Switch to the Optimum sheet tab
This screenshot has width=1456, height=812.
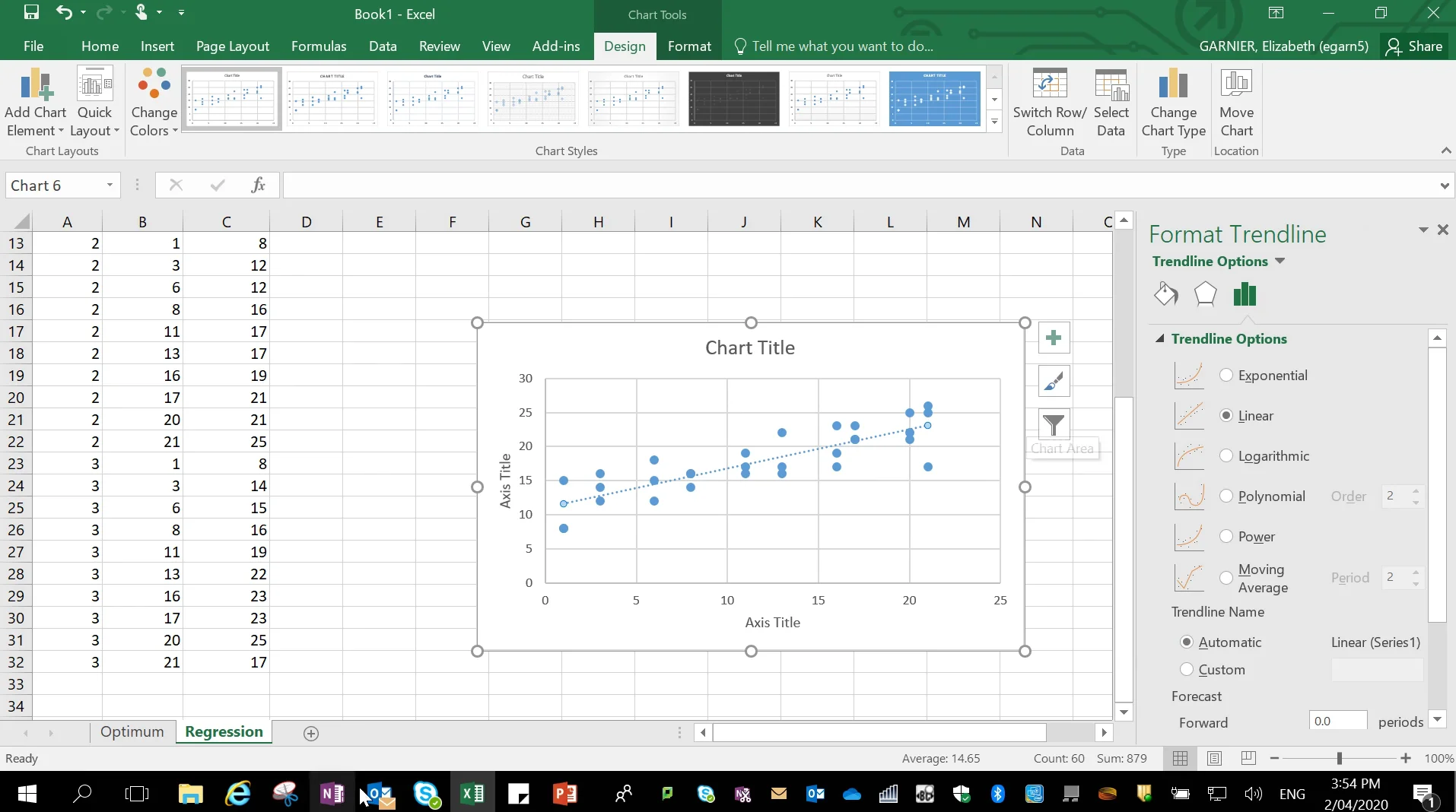pyautogui.click(x=132, y=731)
